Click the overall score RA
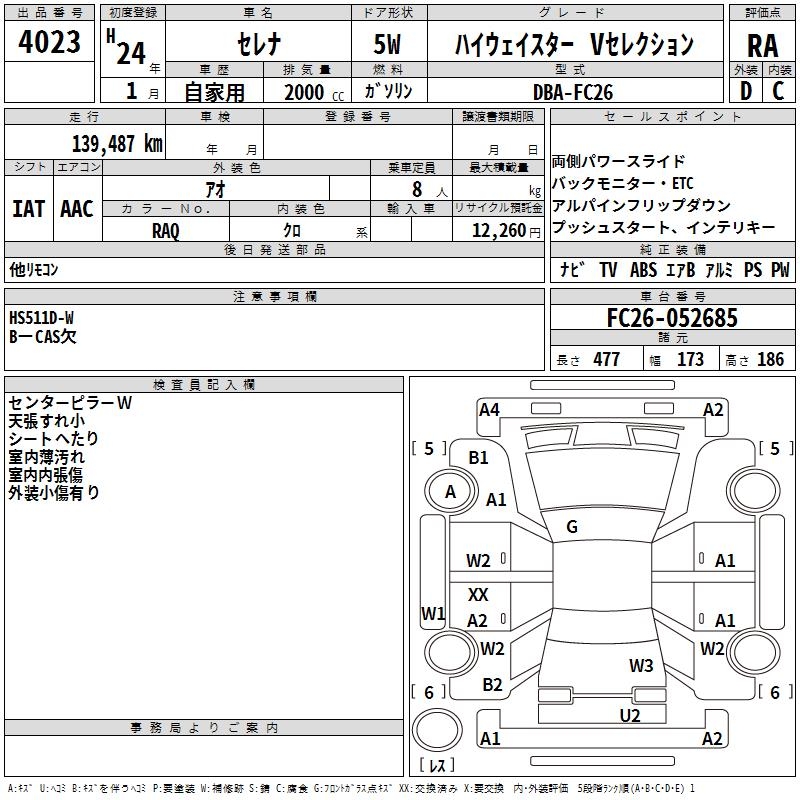The height and width of the screenshot is (800, 800). (x=762, y=46)
